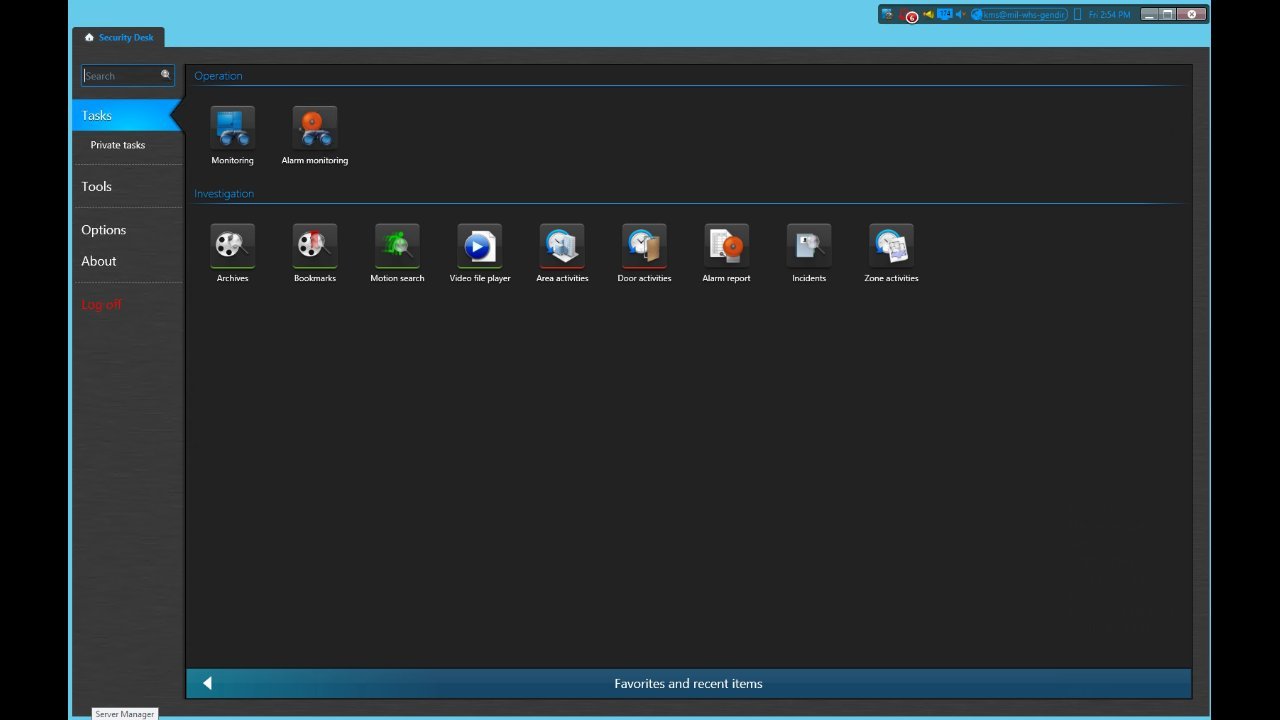1280x720 pixels.
Task: Open Private tasks in the sidebar
Action: [x=118, y=145]
